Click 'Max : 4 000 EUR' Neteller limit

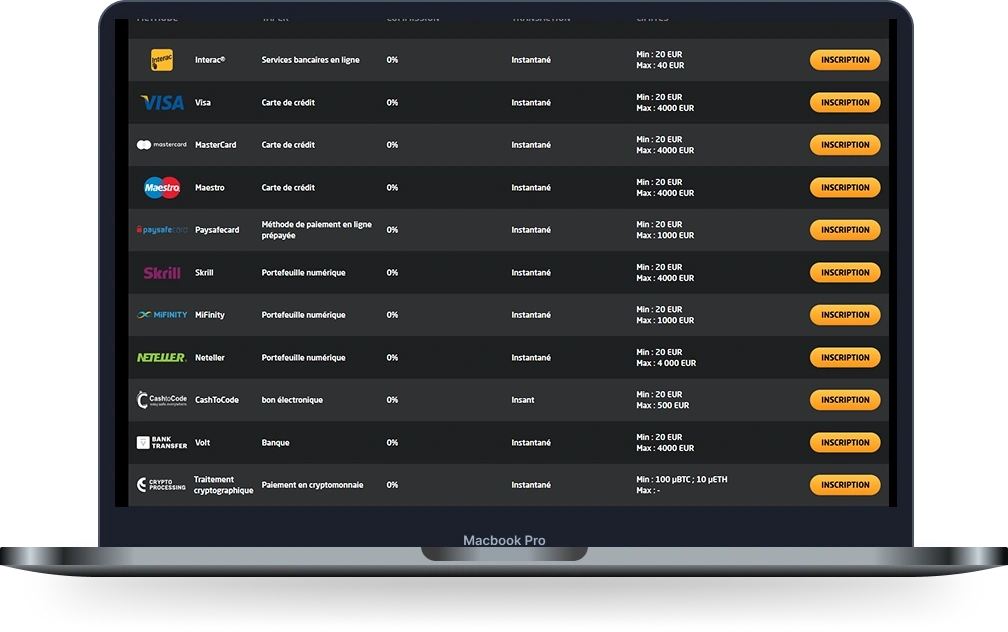[x=666, y=363]
